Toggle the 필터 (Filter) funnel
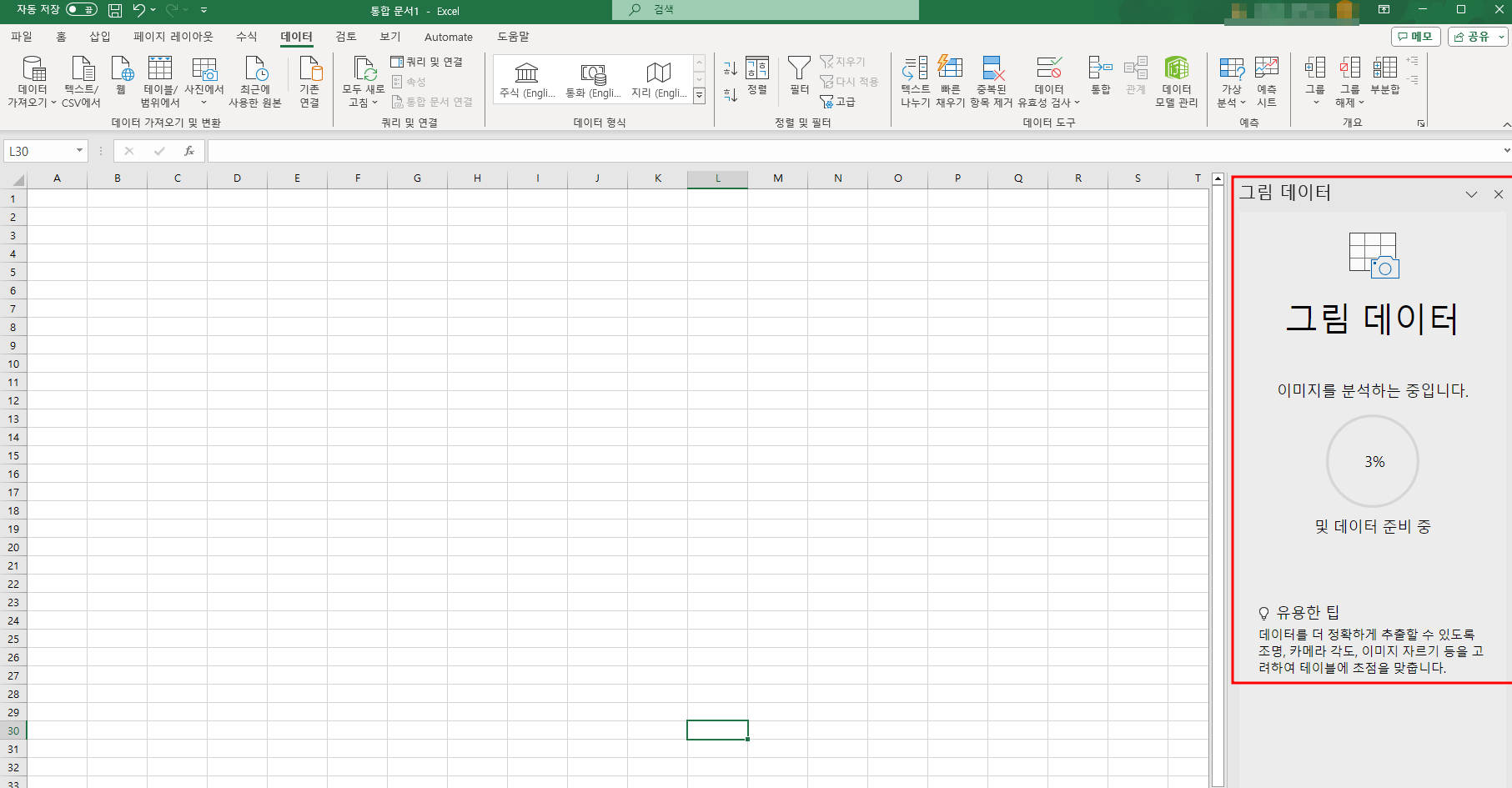Screen dimensions: 1512x788 tap(799, 76)
